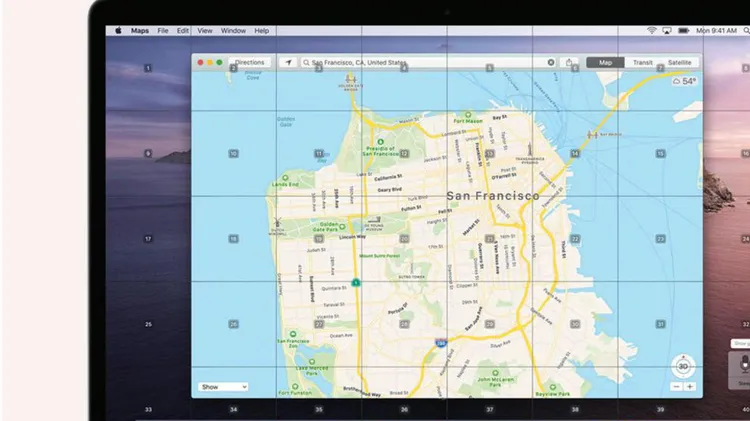Select the Bayview Park marker
750x421 pixels.
tap(553, 387)
